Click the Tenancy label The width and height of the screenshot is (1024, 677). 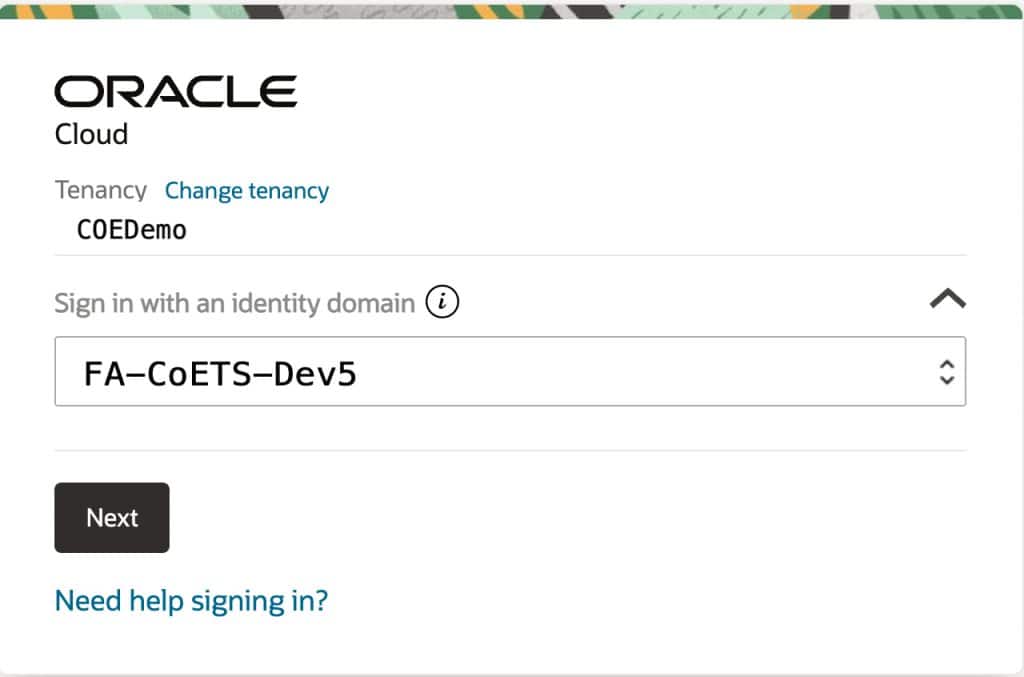point(100,190)
